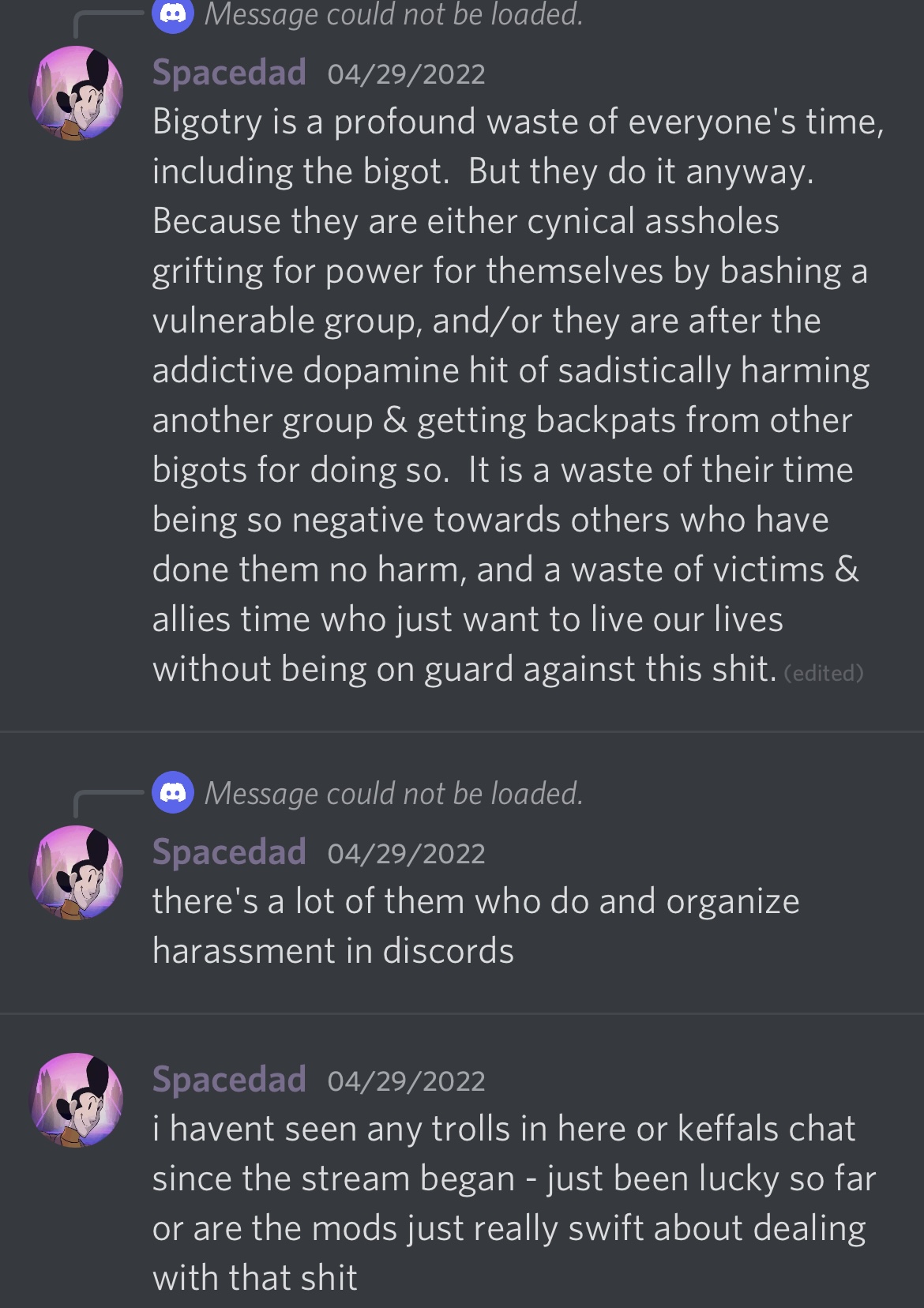The image size is (924, 1308).
Task: Select the Spacedad username on the keffals chat message
Action: [x=229, y=1080]
